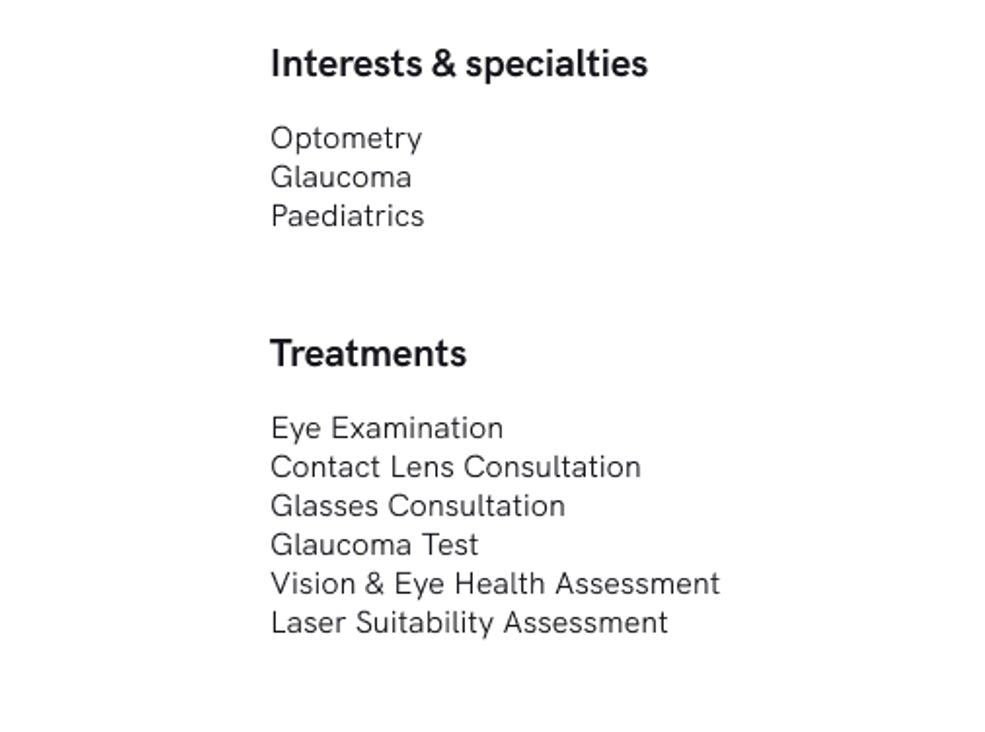Select the Eye Examination treatment

click(x=386, y=428)
